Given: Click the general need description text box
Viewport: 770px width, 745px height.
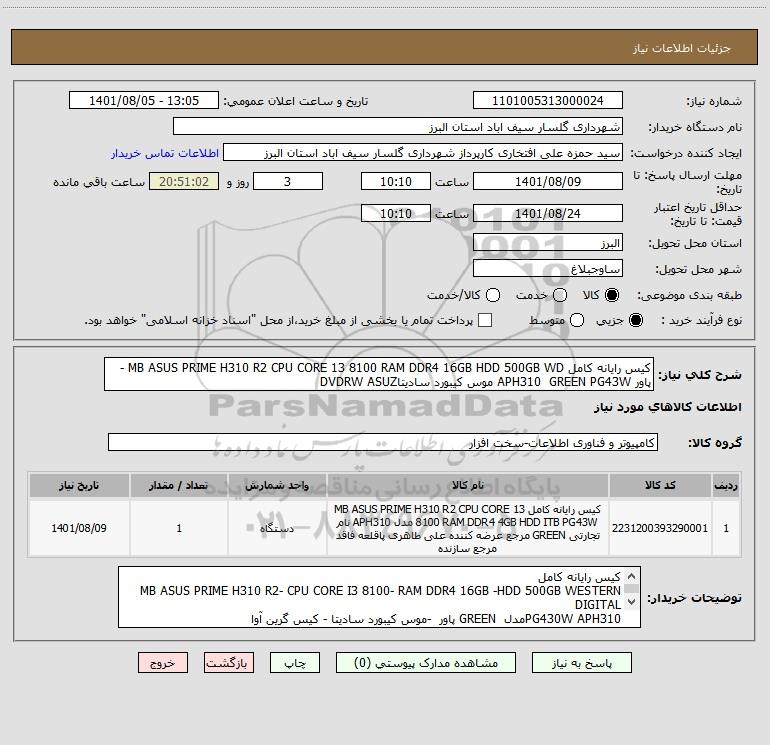Looking at the screenshot, I should click(379, 374).
